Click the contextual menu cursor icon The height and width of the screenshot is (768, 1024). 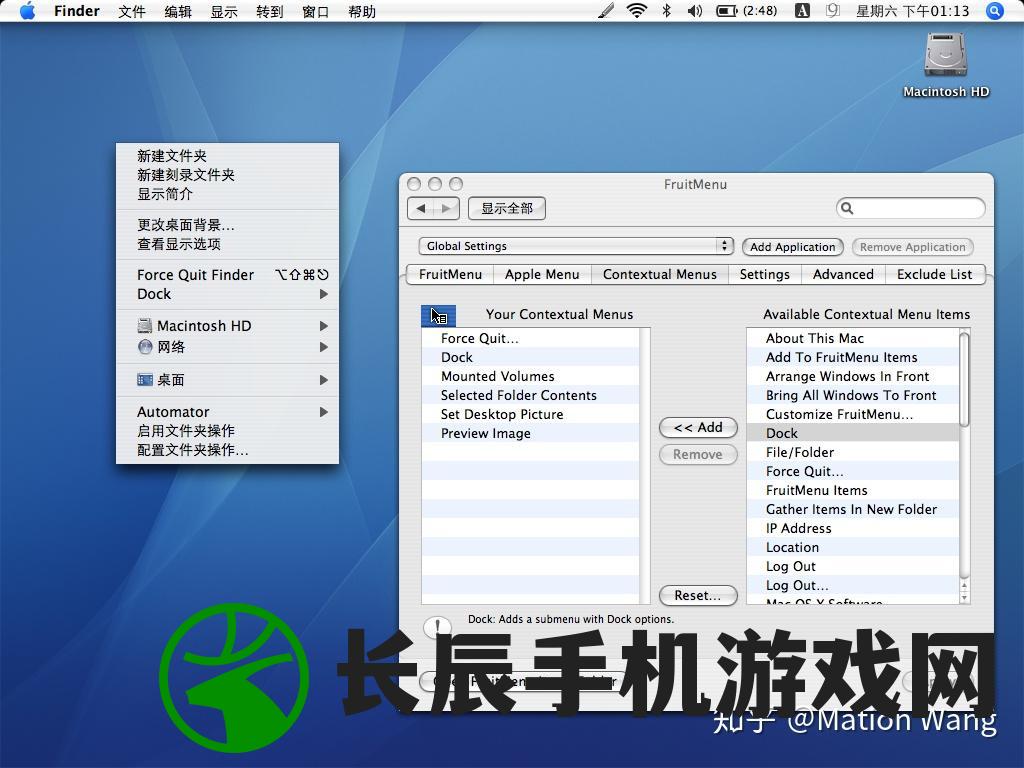438,316
